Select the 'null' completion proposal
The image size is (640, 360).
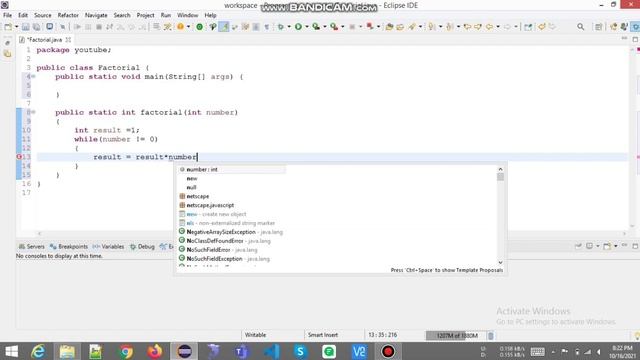(191, 187)
